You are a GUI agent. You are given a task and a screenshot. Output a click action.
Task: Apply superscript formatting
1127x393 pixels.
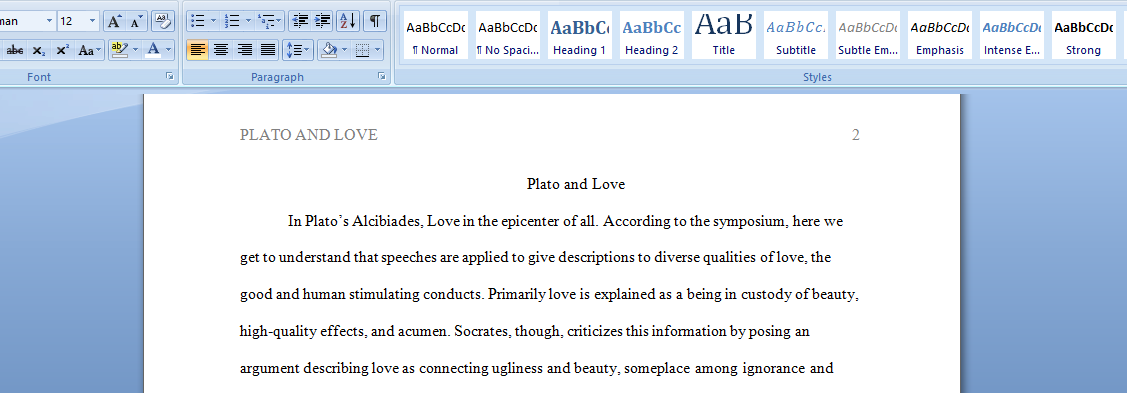62,50
